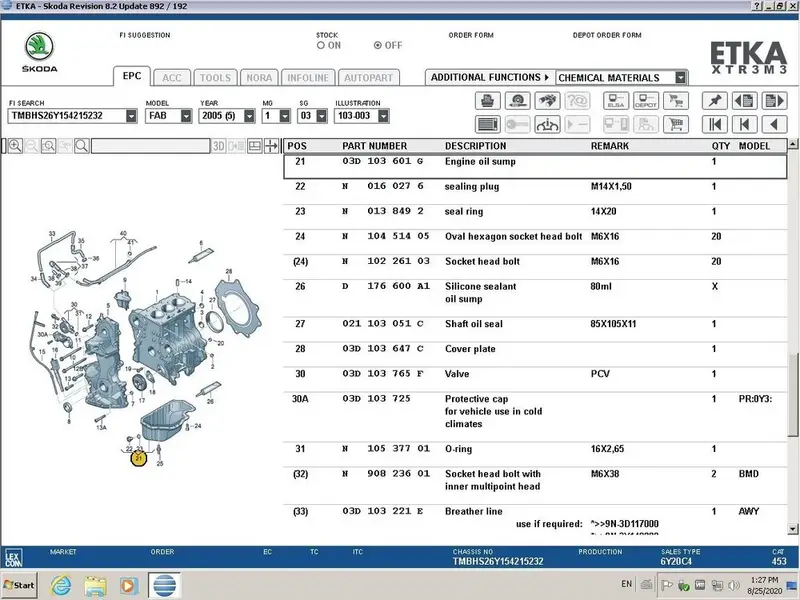Open the MODEL dropdown showing FAB
Screen dimensions: 800x600
[x=186, y=116]
